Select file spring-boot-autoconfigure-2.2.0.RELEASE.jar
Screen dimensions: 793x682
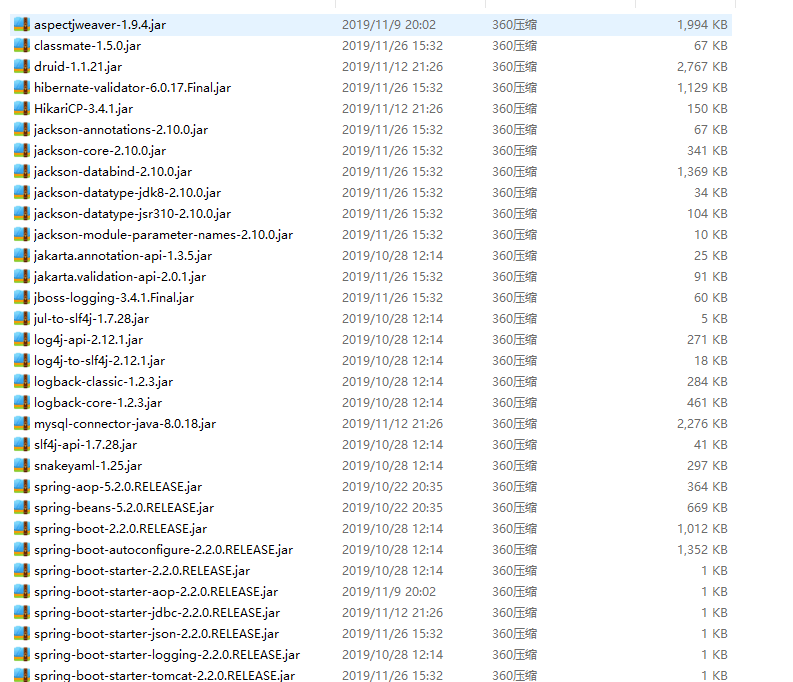(163, 549)
